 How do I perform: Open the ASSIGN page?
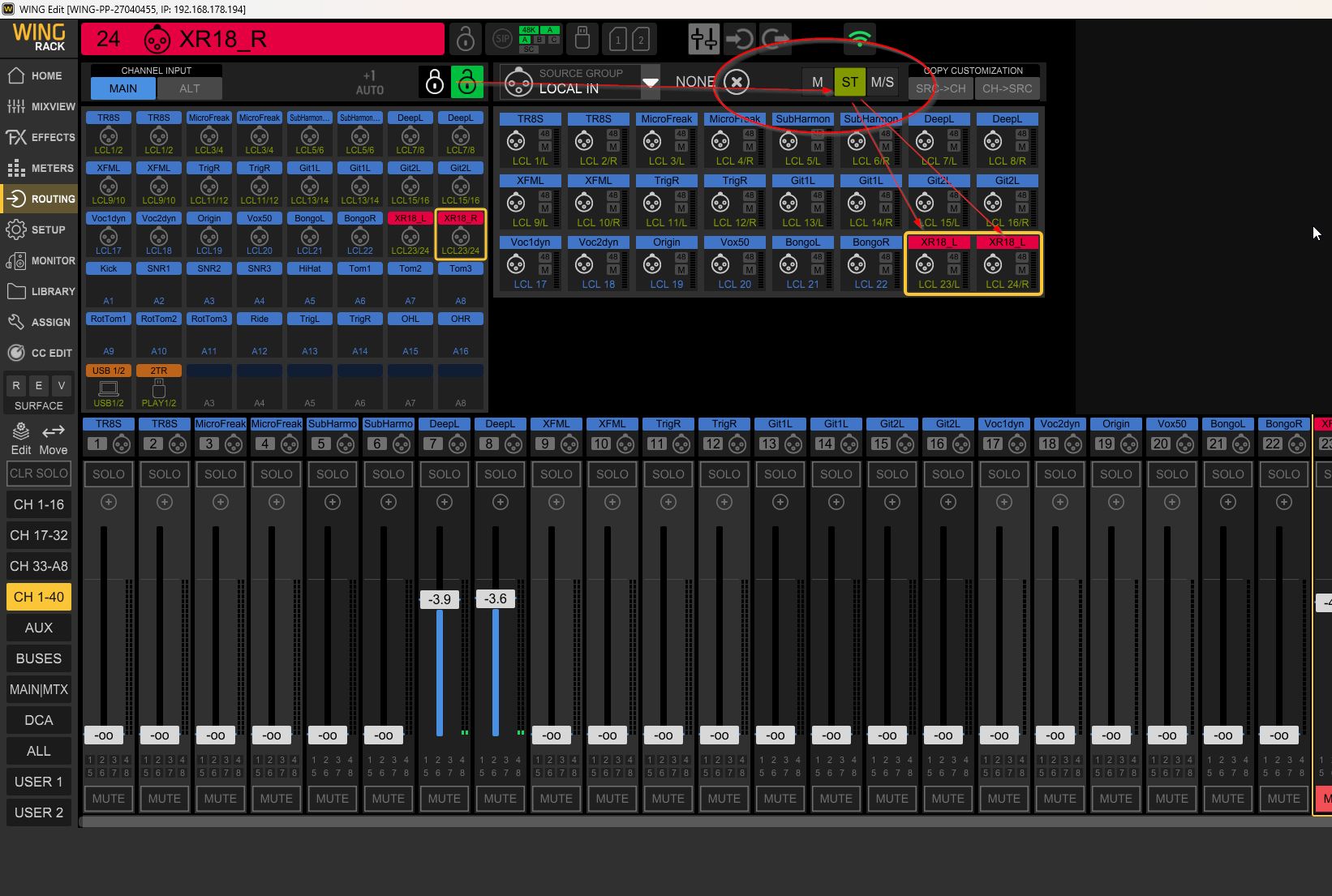coord(39,322)
